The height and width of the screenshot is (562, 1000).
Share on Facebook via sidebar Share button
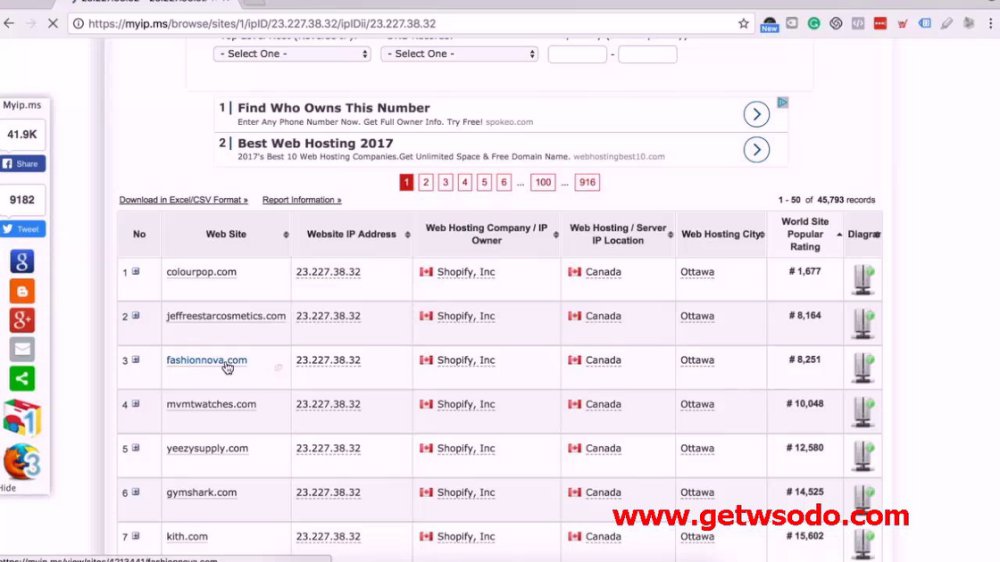22,164
